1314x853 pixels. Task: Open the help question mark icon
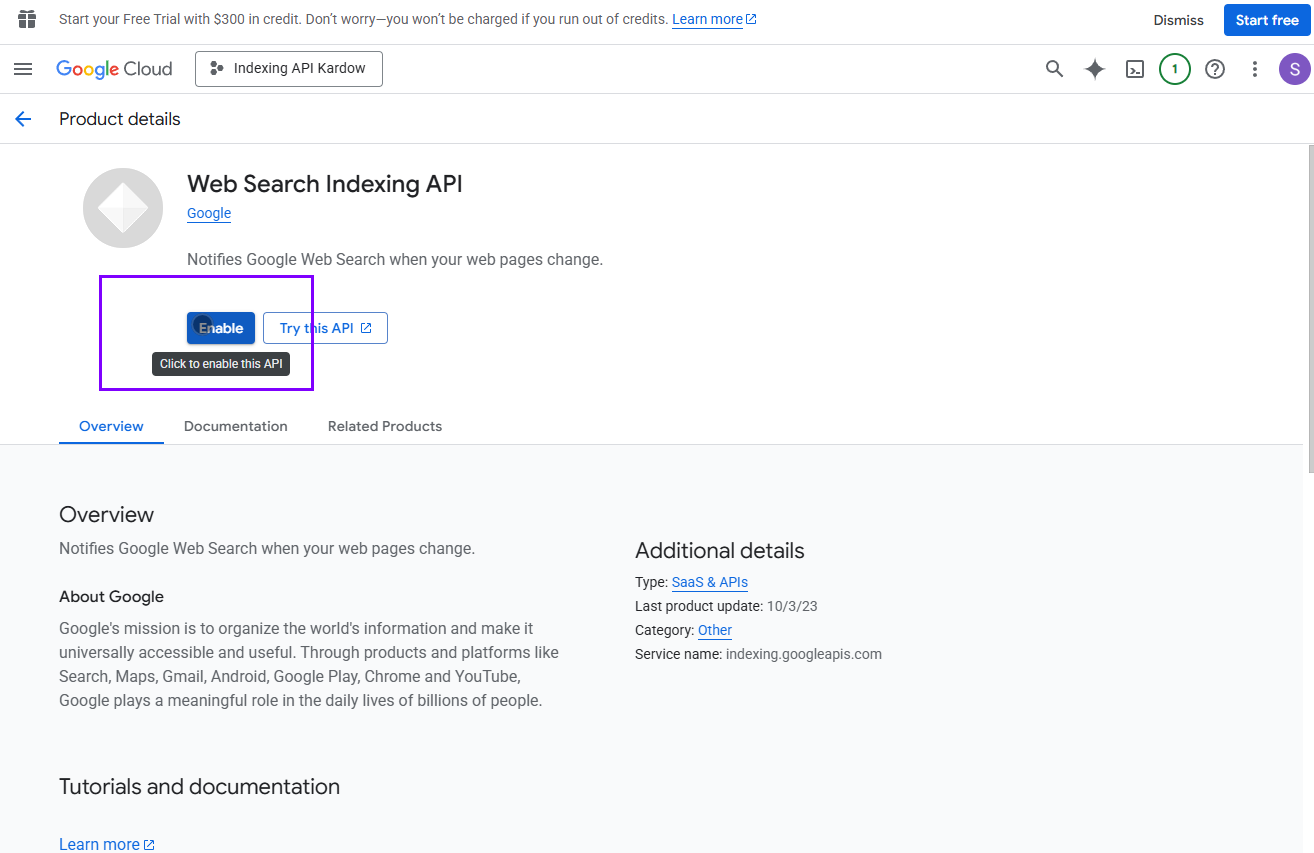coord(1215,69)
